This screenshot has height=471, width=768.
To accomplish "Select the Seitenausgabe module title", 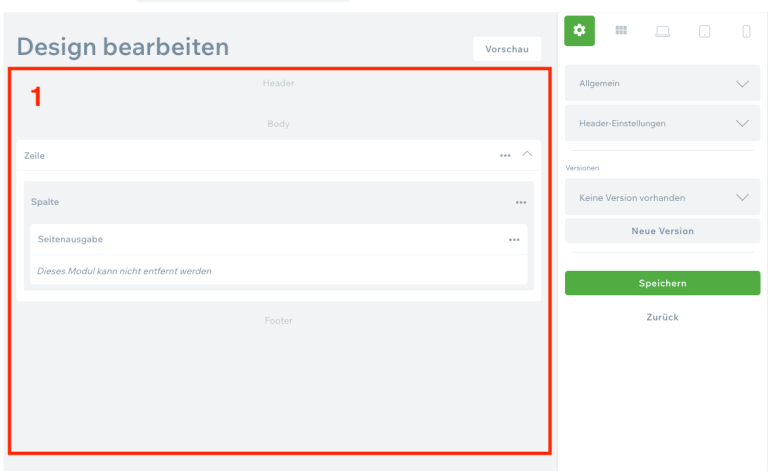I will click(x=71, y=240).
